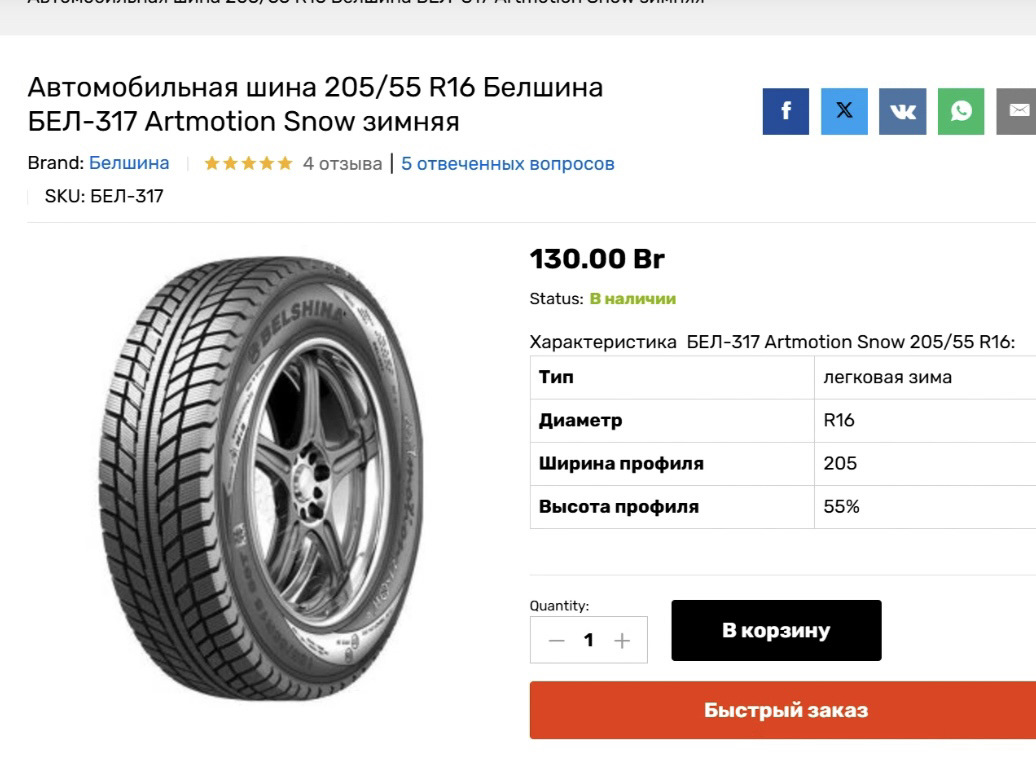Share the product by email
The height and width of the screenshot is (757, 1036).
pos(1017,111)
